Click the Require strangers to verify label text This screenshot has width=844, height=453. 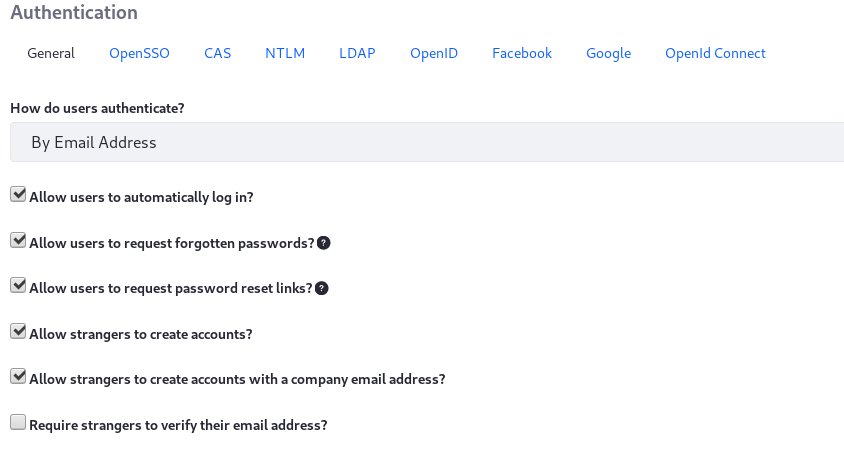pyautogui.click(x=178, y=425)
